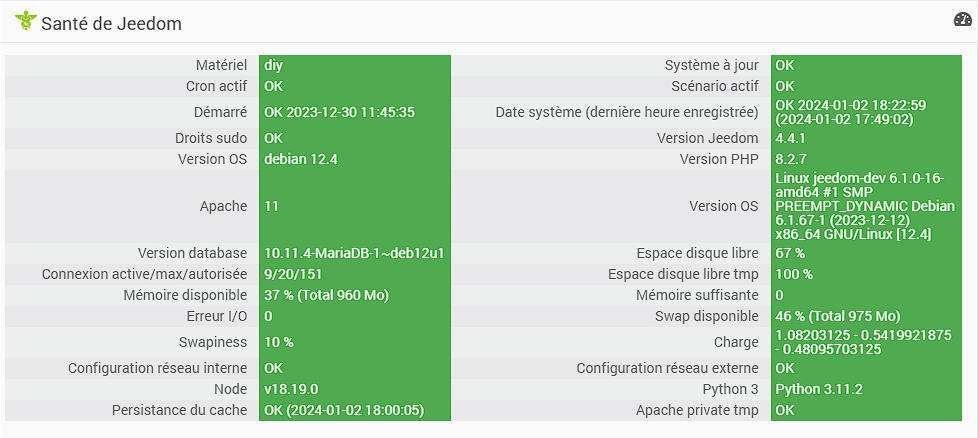This screenshot has height=438, width=978.
Task: Select the Linux jeedom-dev kernel description
Action: (865, 206)
